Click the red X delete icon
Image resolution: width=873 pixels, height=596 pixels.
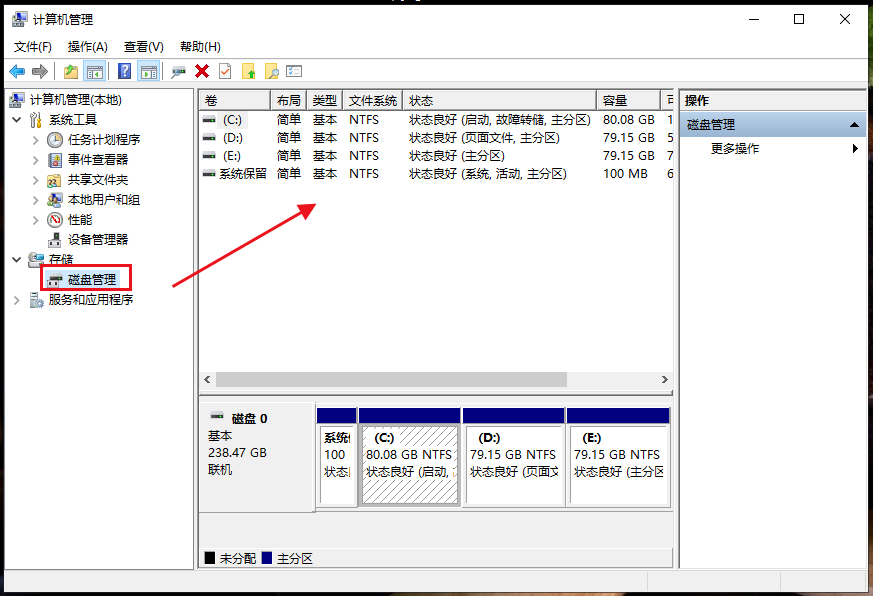click(x=202, y=71)
